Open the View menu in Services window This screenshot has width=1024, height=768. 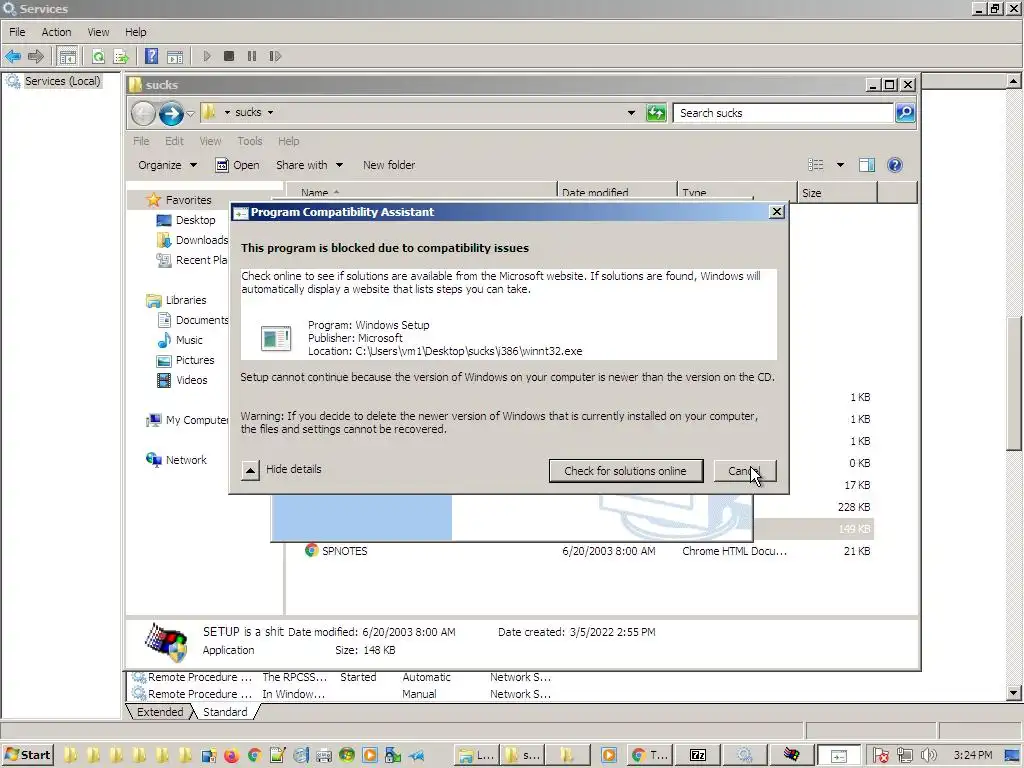[x=99, y=32]
